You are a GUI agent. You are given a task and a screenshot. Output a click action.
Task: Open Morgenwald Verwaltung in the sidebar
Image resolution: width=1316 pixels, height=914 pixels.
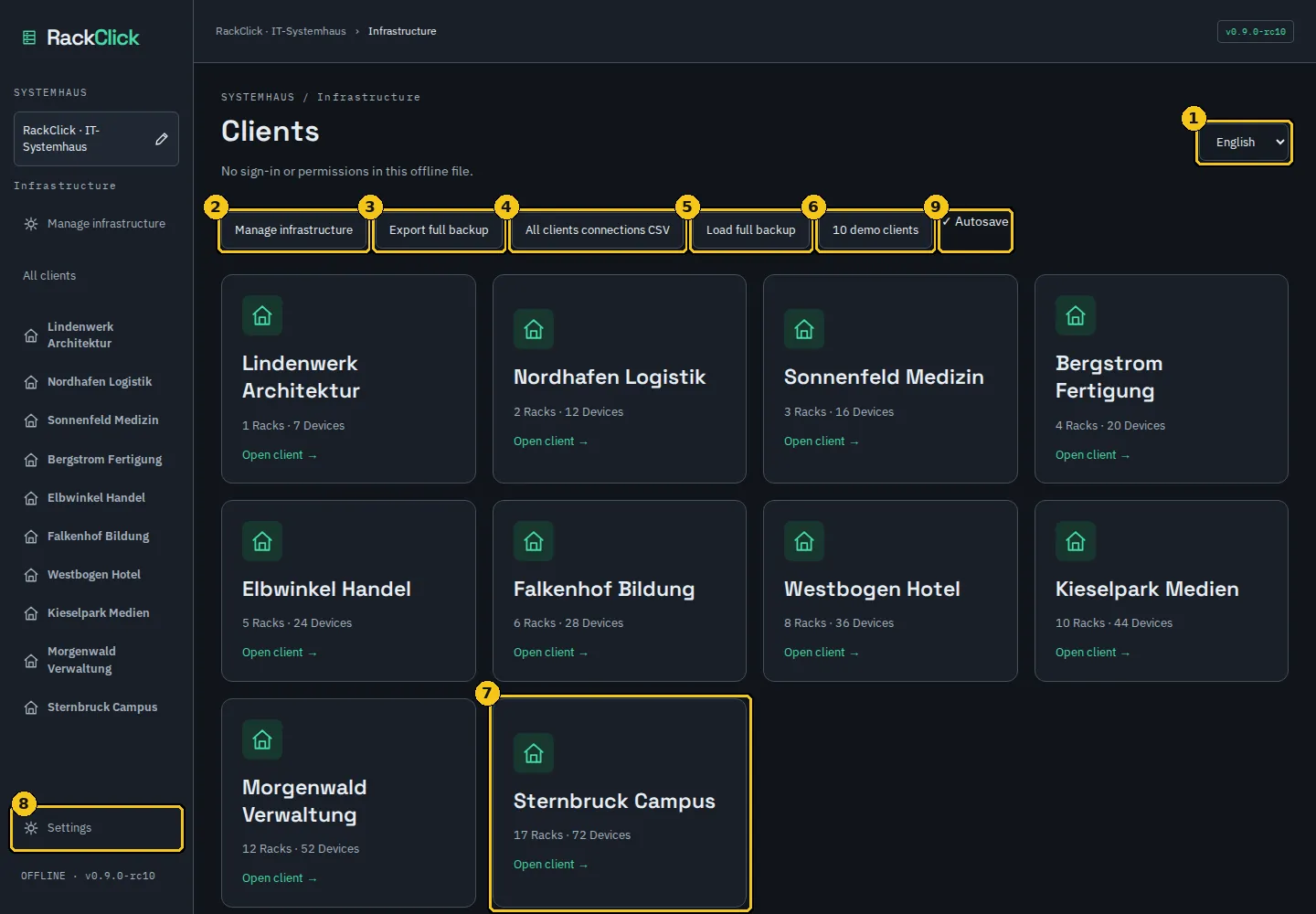click(x=96, y=660)
